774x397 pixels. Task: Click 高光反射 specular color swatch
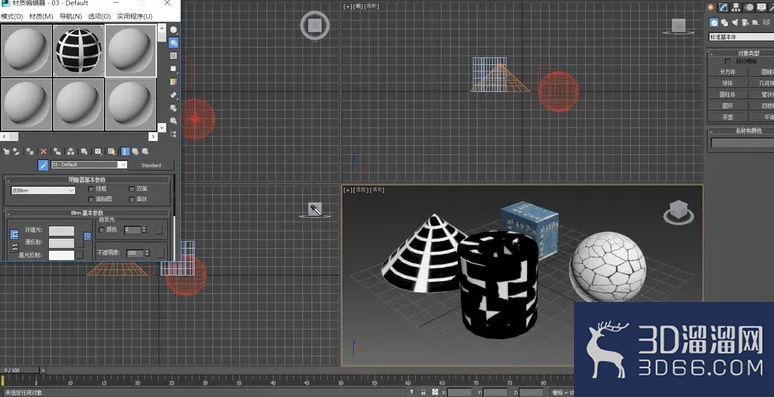coord(61,255)
